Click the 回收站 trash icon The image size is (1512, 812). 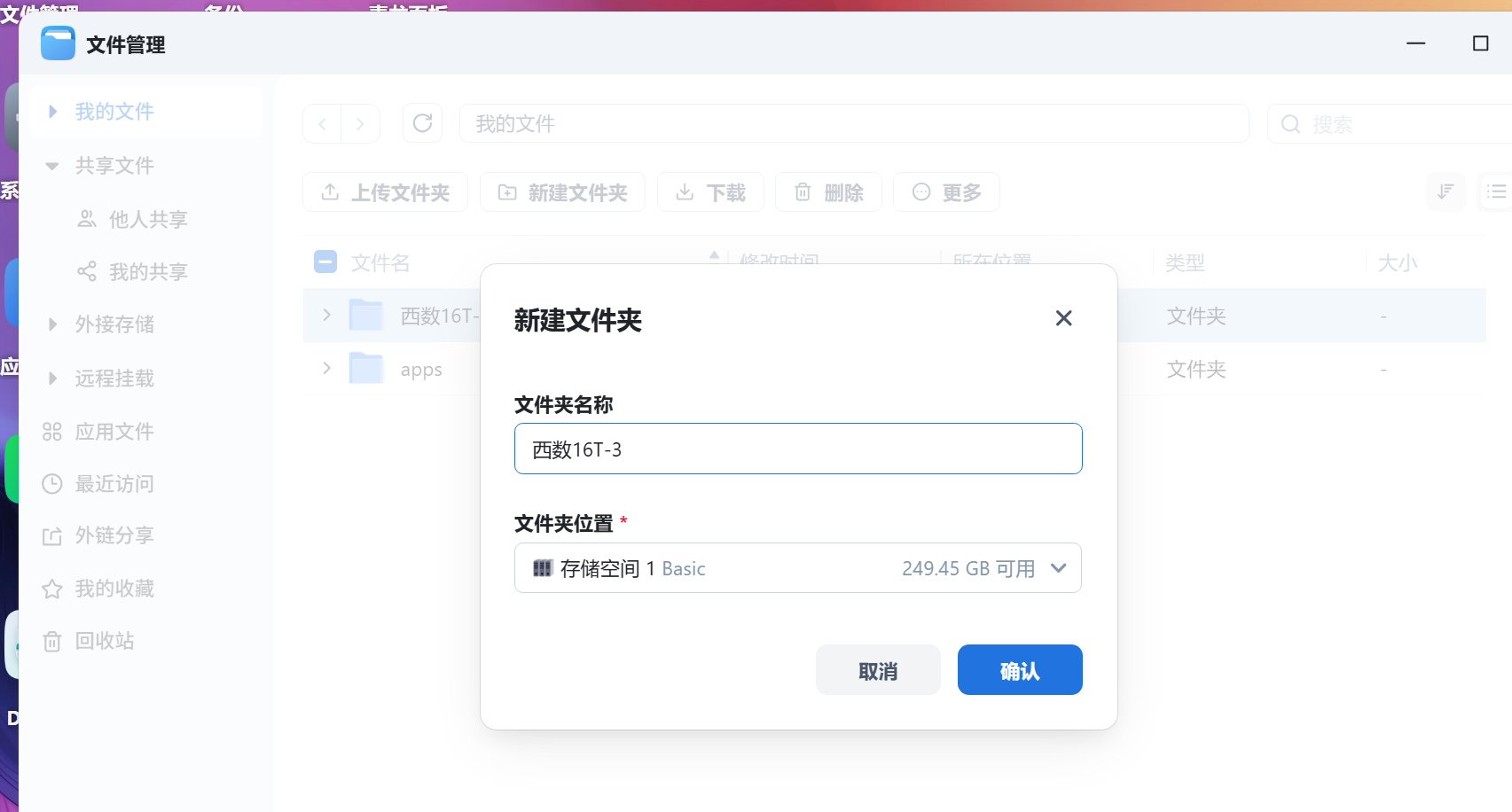(52, 641)
